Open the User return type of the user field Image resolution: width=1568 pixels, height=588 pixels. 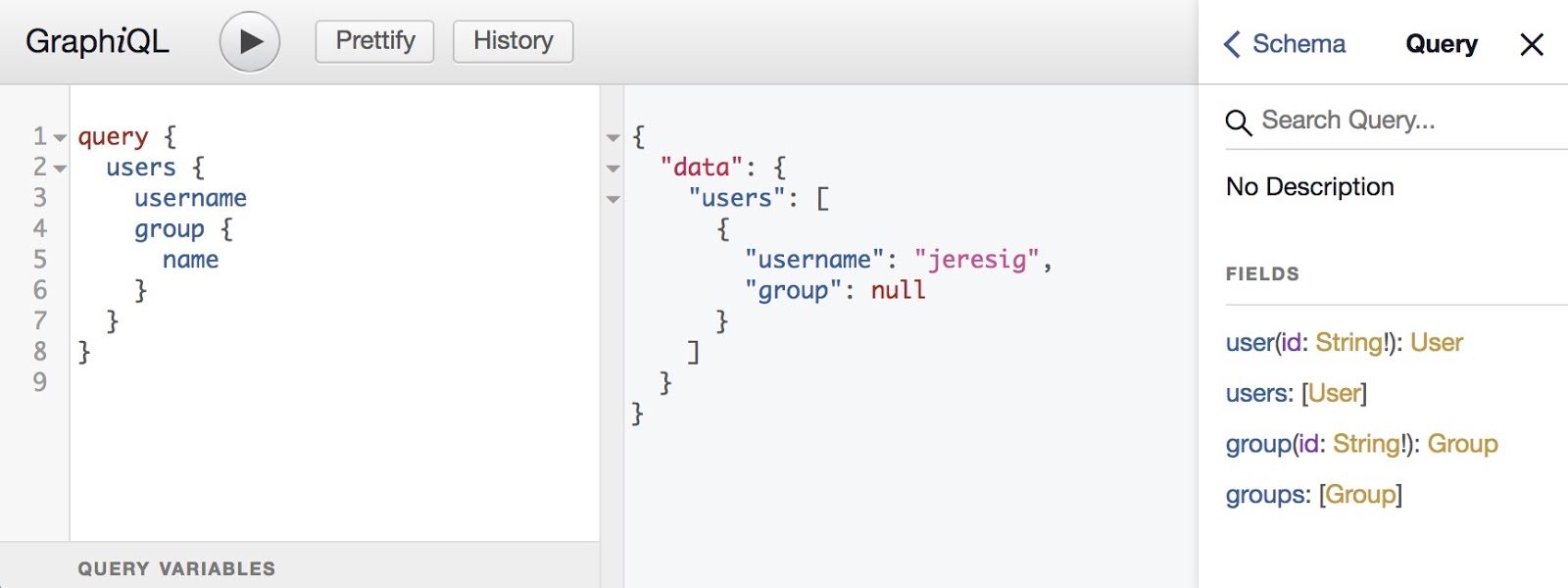(x=1437, y=342)
